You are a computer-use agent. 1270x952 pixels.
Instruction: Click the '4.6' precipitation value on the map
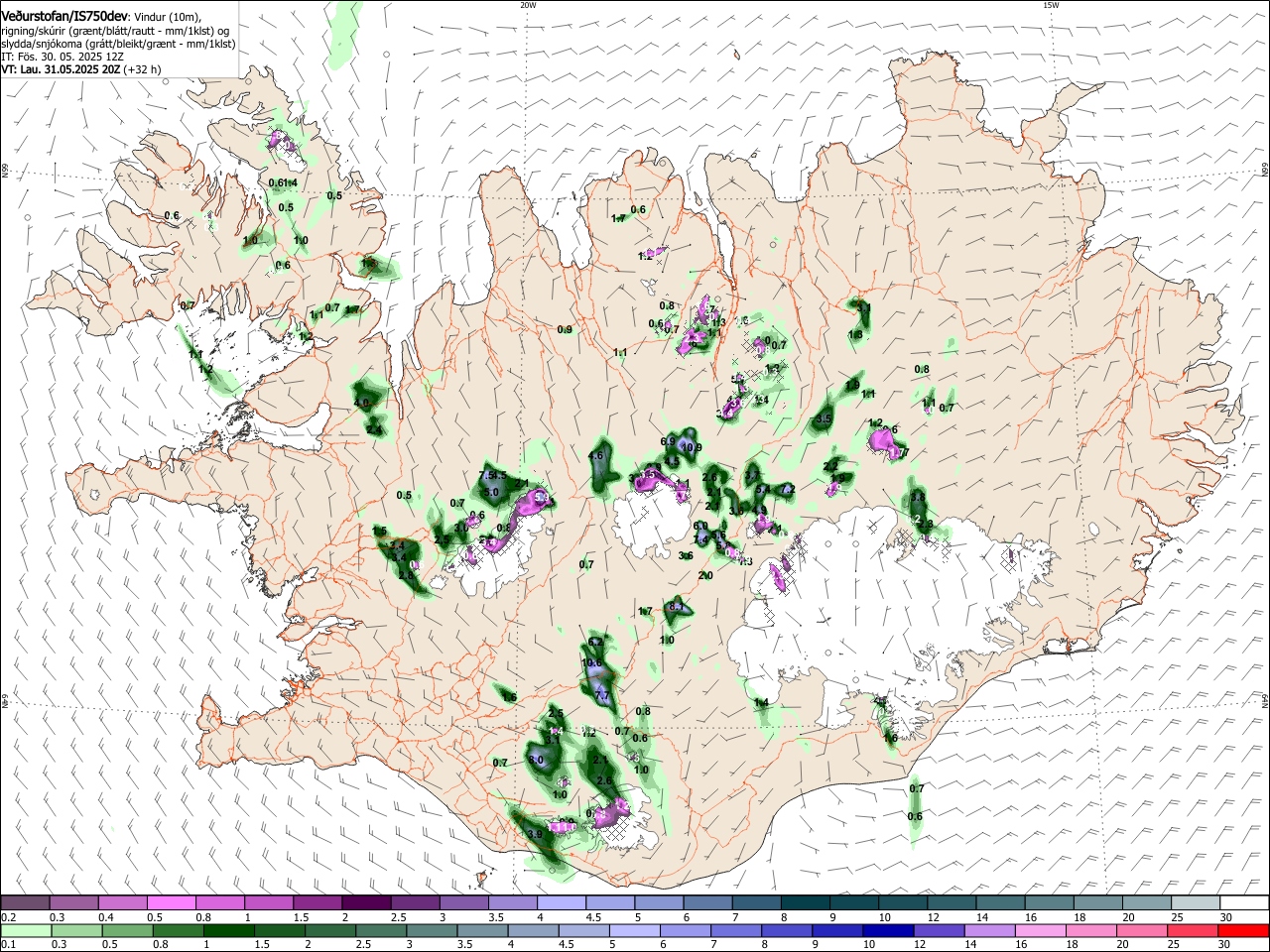coord(596,456)
